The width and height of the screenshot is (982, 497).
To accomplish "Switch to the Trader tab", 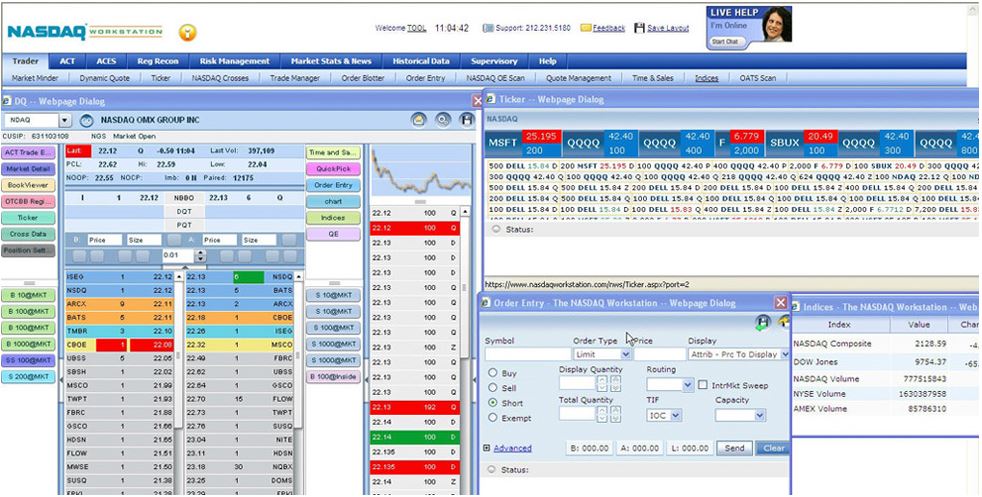I will click(x=26, y=61).
